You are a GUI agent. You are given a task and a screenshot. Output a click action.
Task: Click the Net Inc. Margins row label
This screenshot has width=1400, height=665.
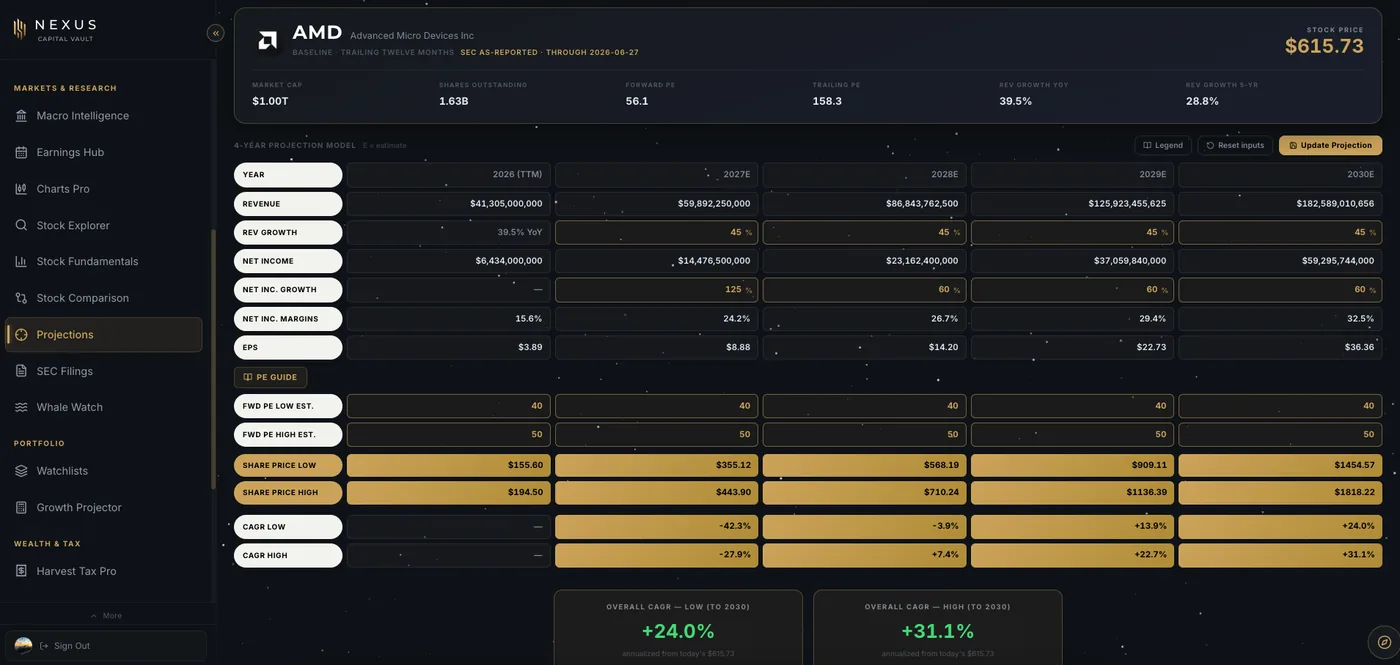pyautogui.click(x=288, y=319)
